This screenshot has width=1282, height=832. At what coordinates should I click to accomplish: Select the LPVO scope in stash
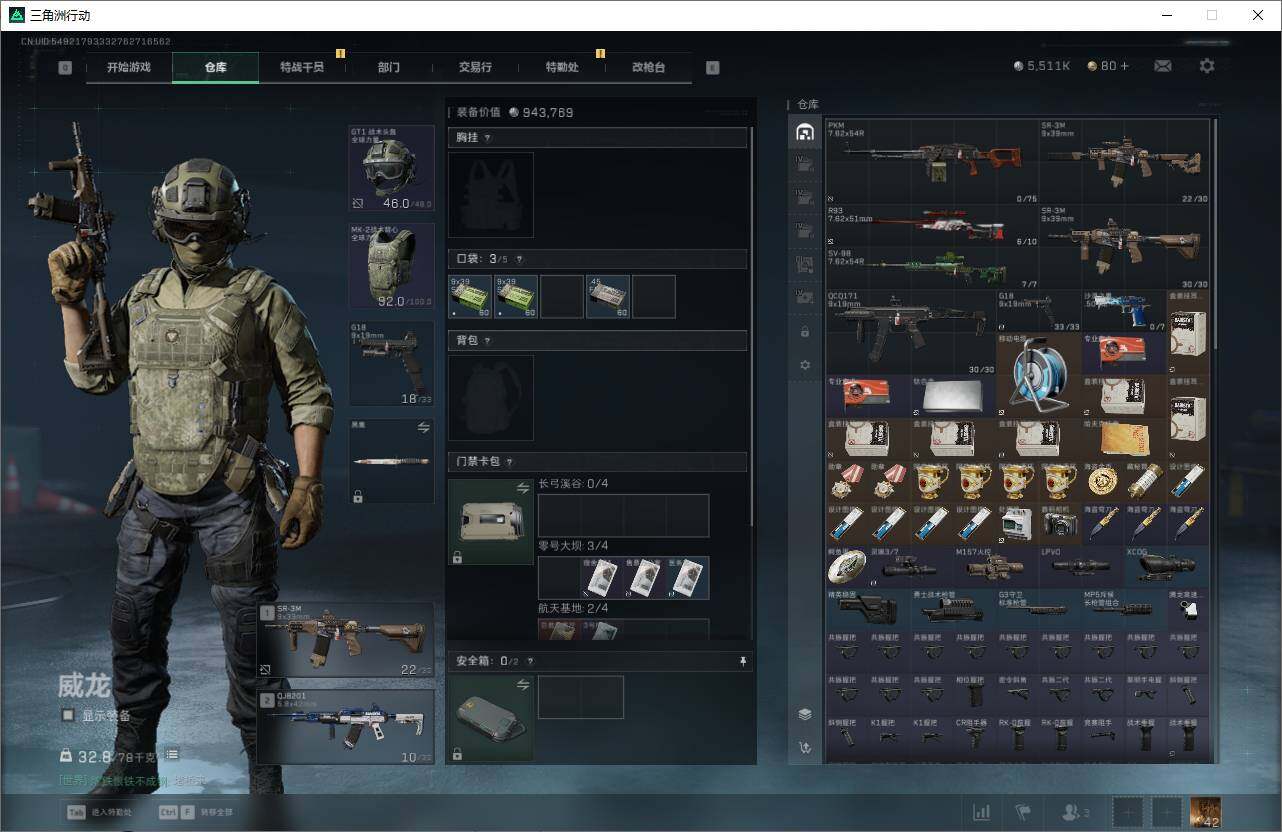(x=1082, y=566)
